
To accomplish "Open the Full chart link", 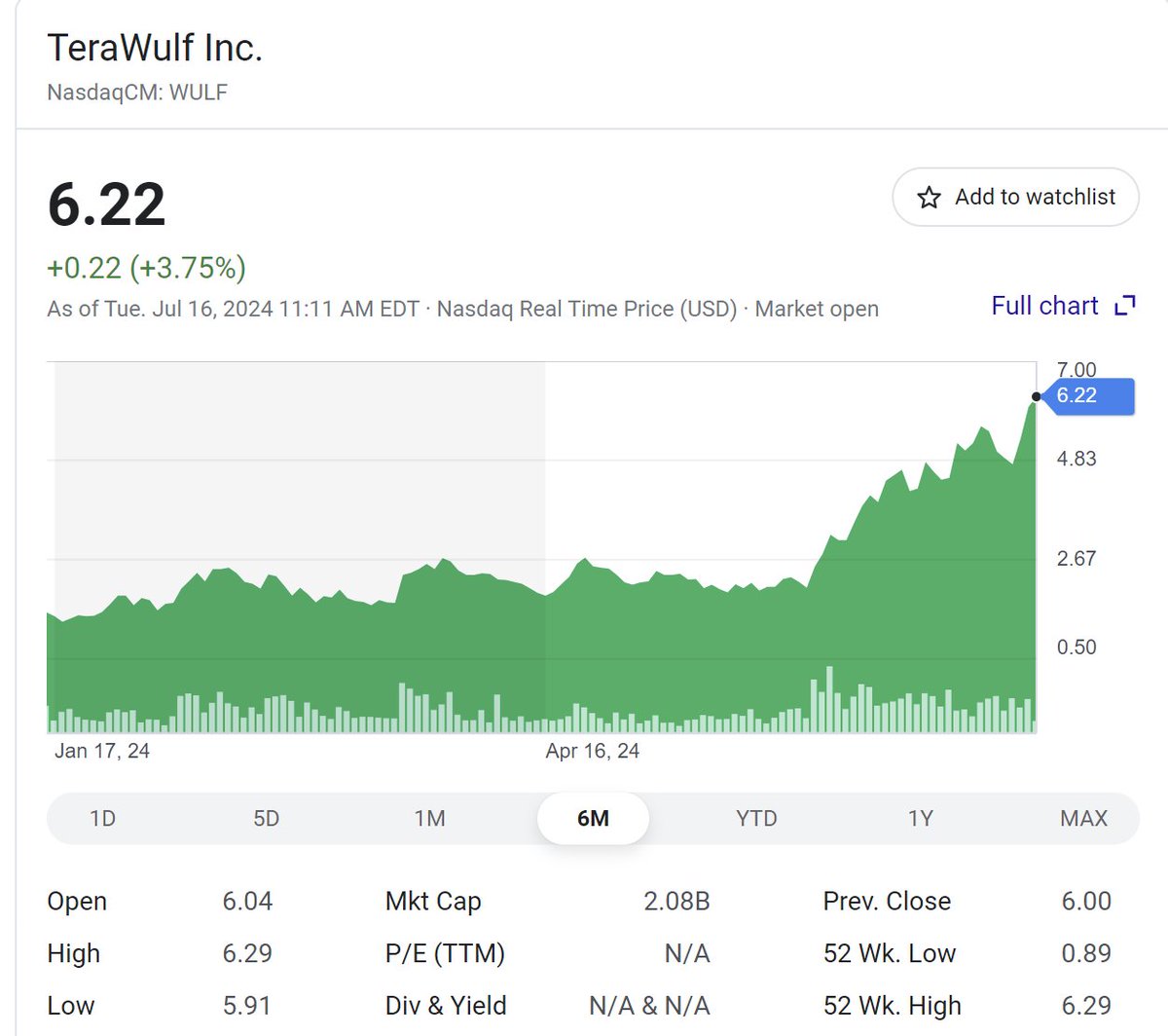I will (x=1044, y=306).
